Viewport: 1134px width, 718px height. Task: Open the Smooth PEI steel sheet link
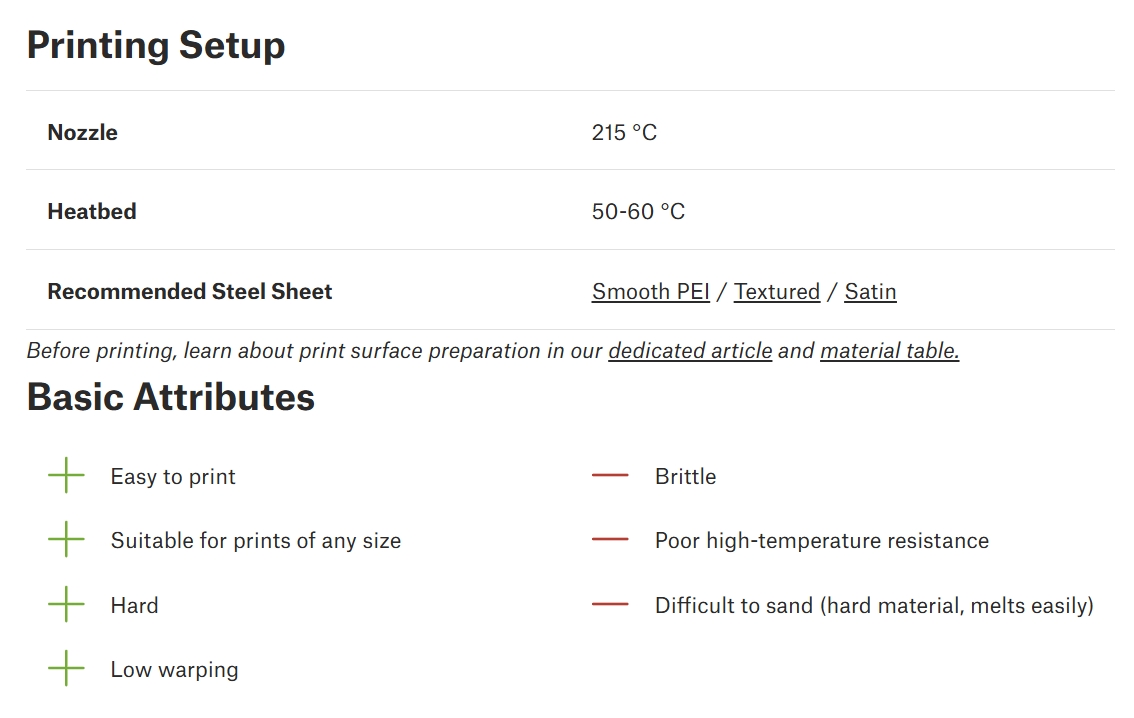pos(650,292)
